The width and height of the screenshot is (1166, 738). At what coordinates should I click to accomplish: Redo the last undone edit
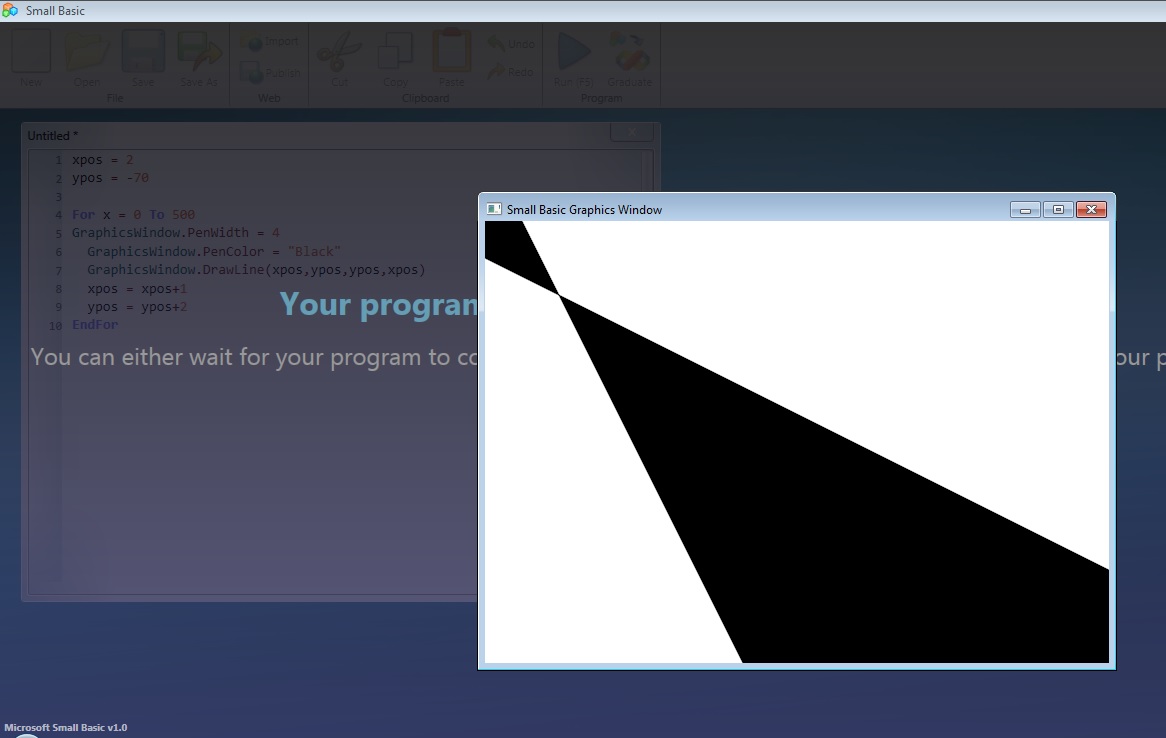[x=511, y=72]
